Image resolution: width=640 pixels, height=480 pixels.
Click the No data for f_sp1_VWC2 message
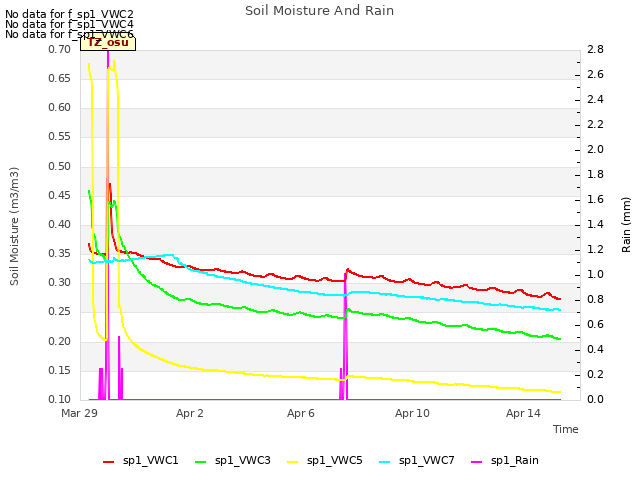click(x=69, y=14)
